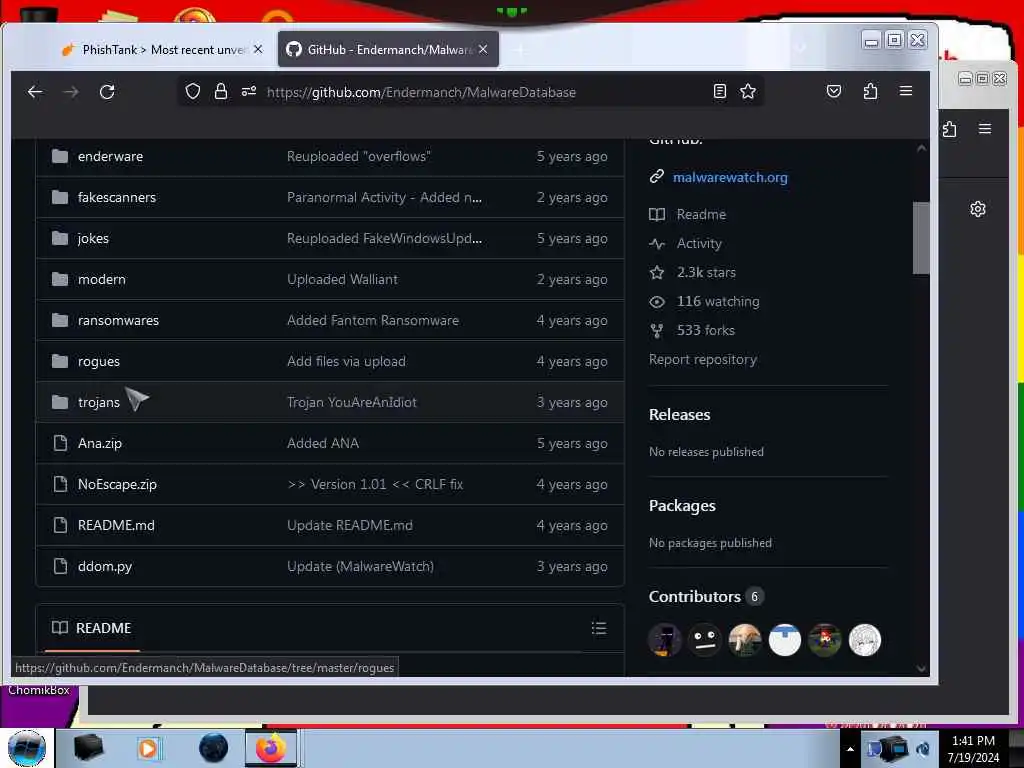Click the volume speaker tray icon
1024x768 pixels.
tap(923, 748)
